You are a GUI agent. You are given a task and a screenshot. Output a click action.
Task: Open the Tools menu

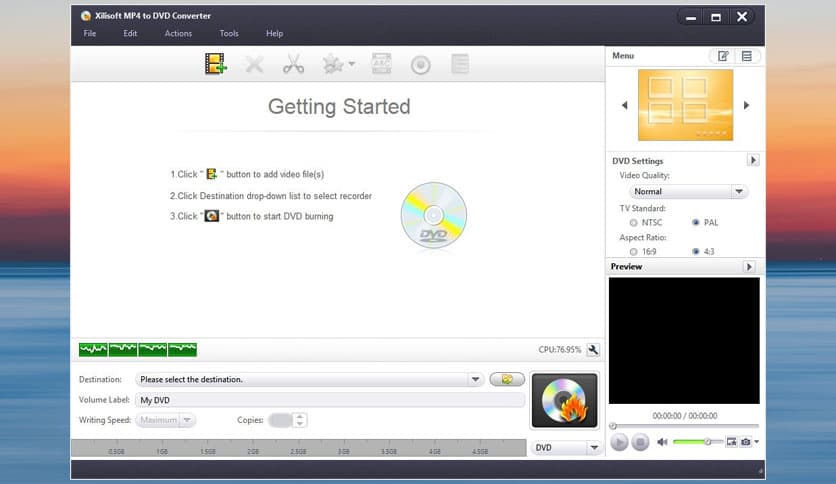(x=229, y=33)
